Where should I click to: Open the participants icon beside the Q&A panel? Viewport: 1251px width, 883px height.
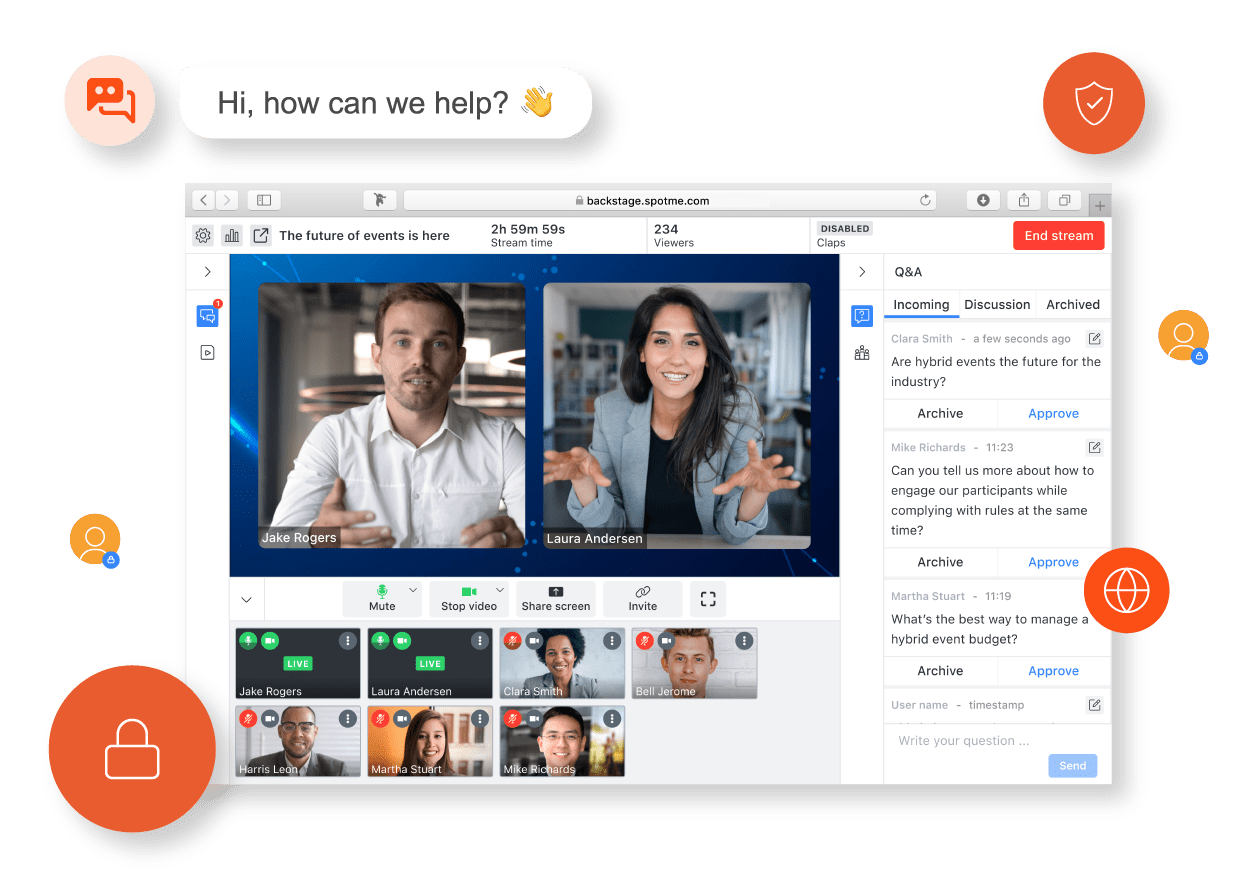point(862,353)
